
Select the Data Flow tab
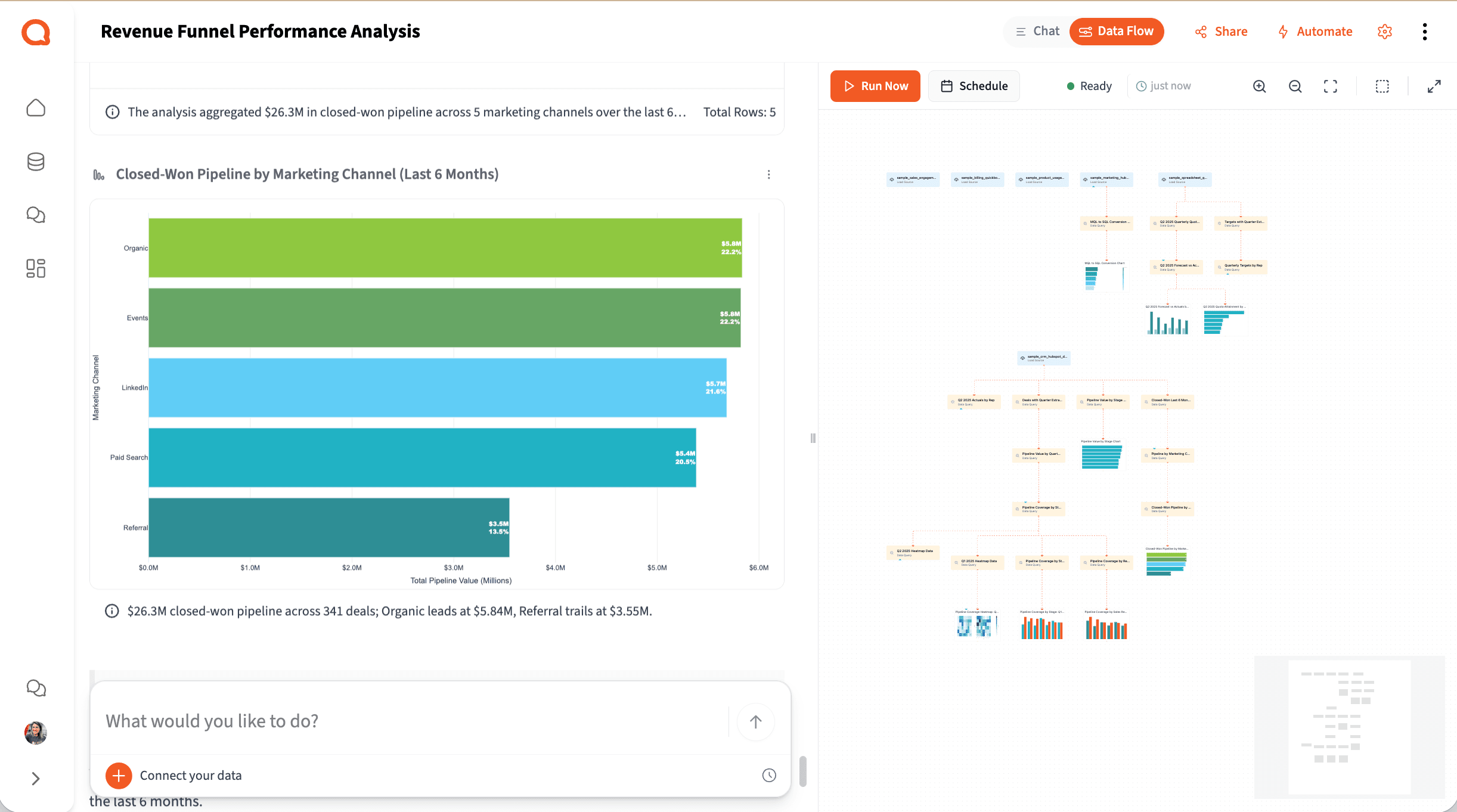(1116, 31)
